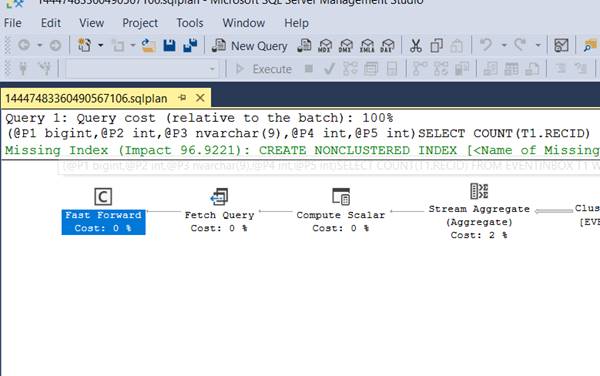Click the Add New Item icon

(x=118, y=46)
